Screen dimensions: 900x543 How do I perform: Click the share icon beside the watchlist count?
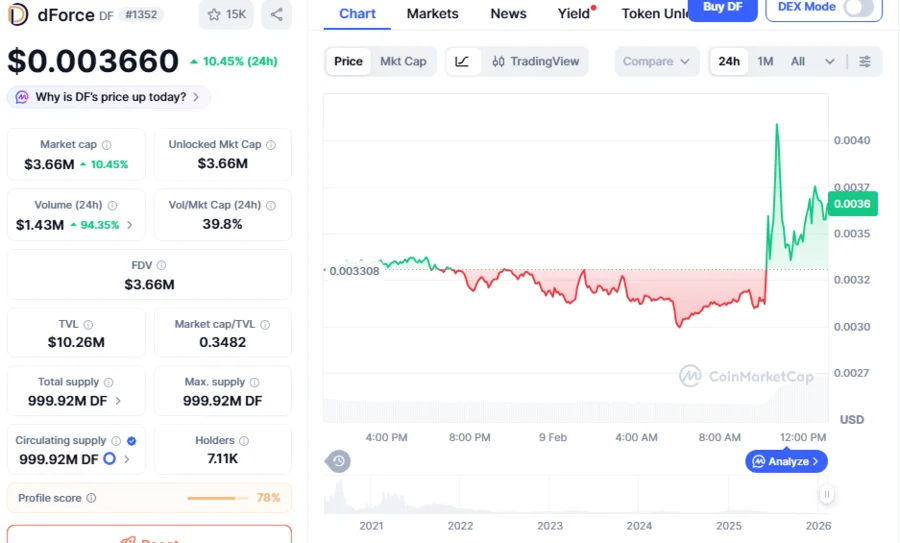coord(276,14)
